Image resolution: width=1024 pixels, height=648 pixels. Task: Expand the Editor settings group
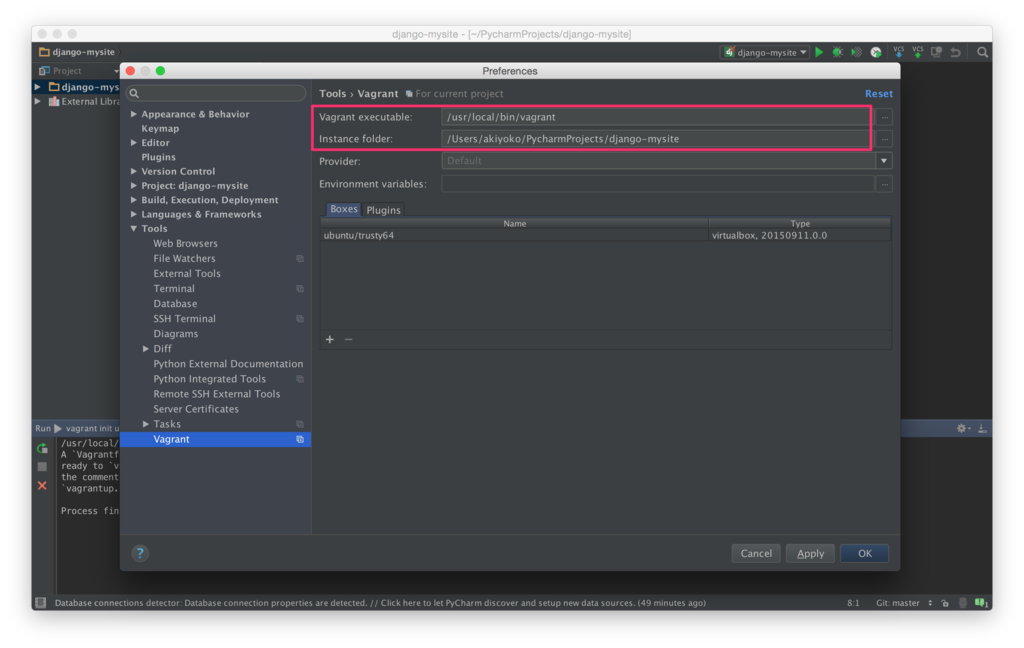point(134,143)
